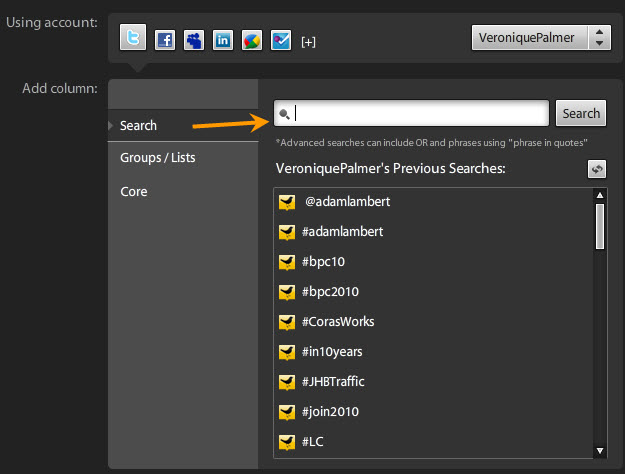Open the VeroniquePalmer account dropdown
This screenshot has height=474, width=625.
[540, 38]
